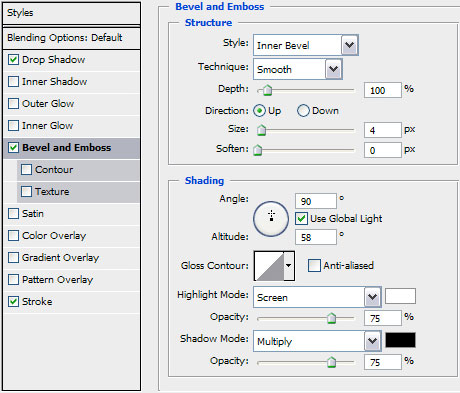460x393 pixels.
Task: Click the Styles header button
Action: click(71, 13)
